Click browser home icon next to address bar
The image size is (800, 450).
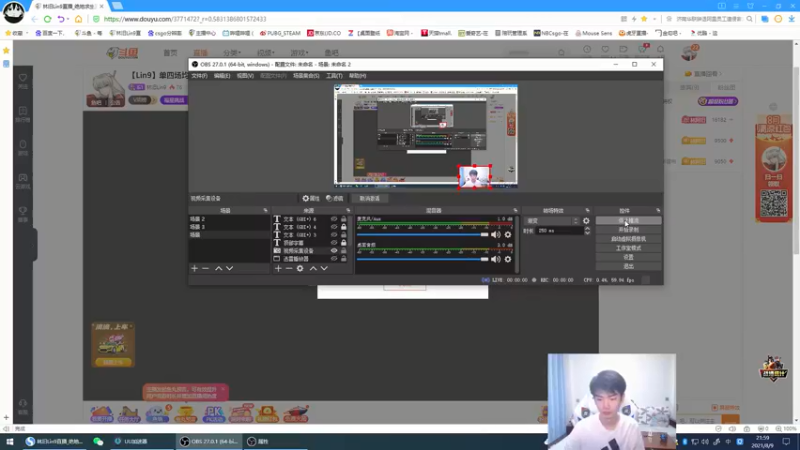tap(79, 19)
